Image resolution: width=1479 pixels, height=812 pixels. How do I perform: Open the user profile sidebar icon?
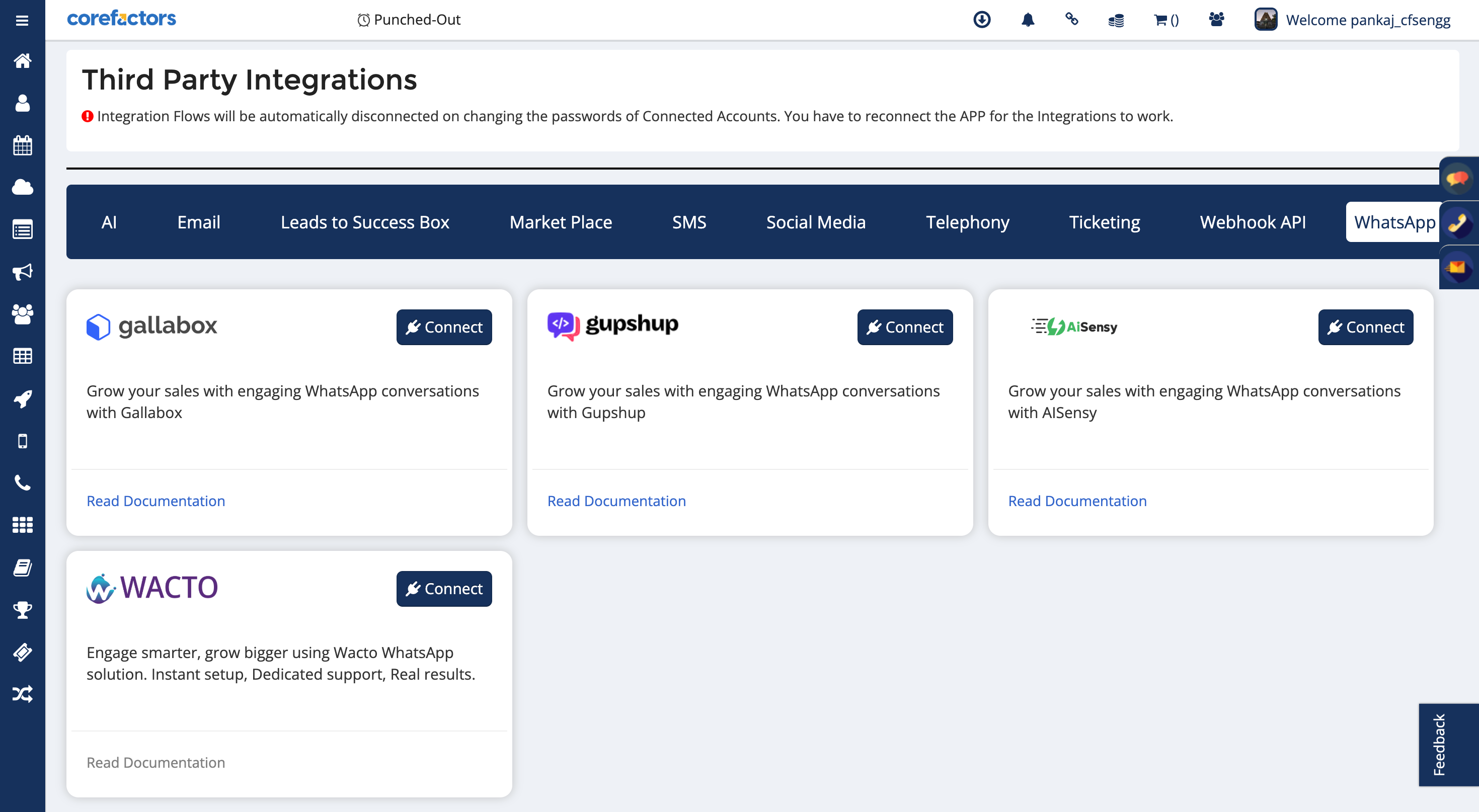pyautogui.click(x=22, y=103)
